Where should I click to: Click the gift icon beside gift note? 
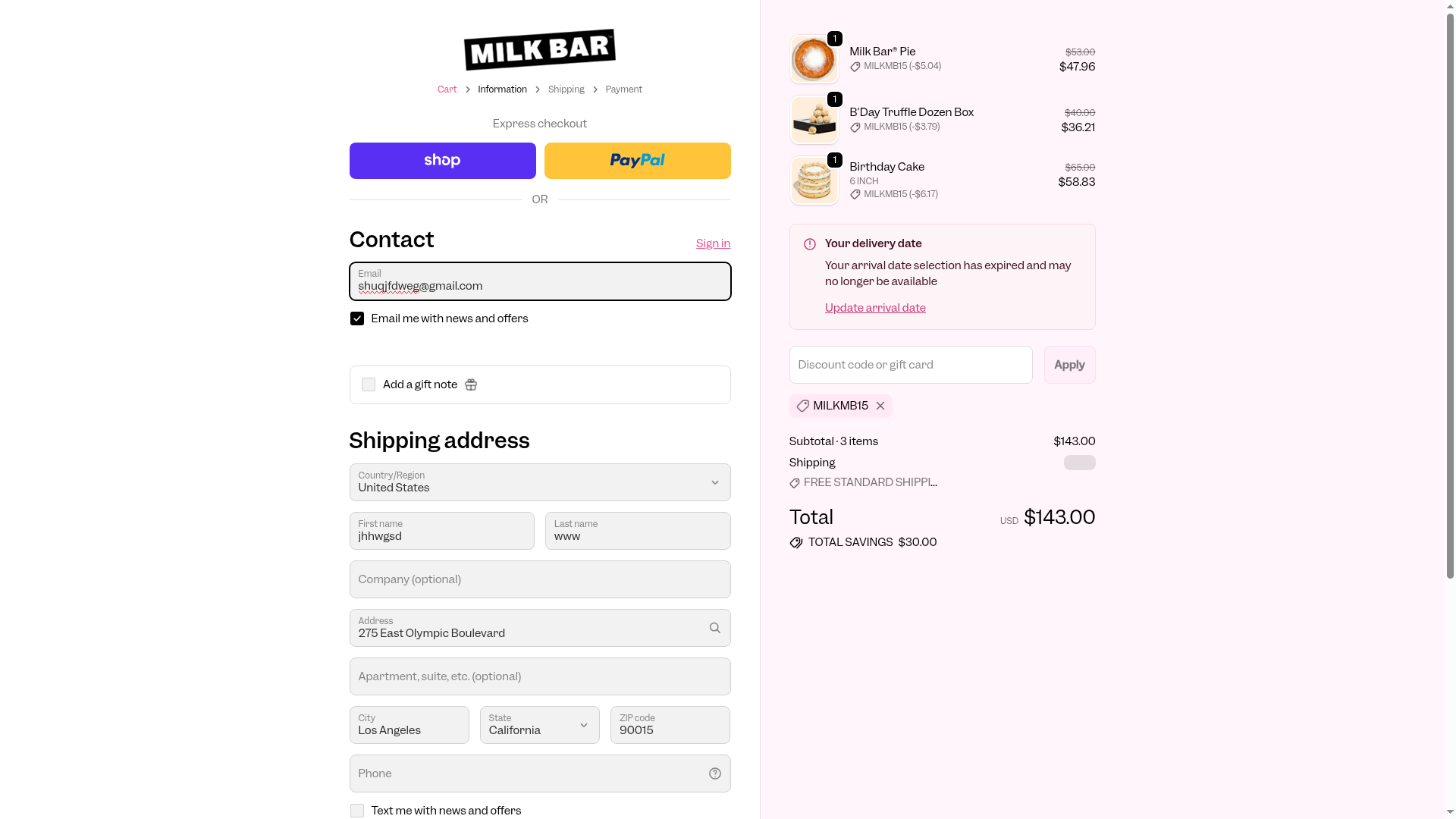tap(471, 385)
